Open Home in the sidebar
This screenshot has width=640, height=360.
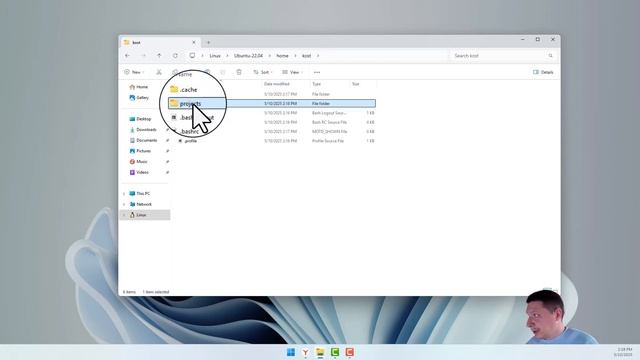tap(138, 87)
